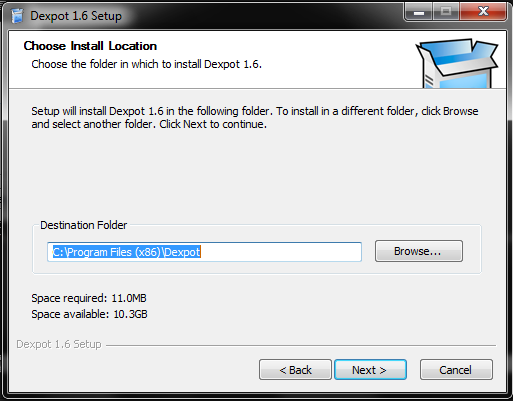The image size is (513, 401).
Task: Open the Browse... folder picker
Action: 419,251
